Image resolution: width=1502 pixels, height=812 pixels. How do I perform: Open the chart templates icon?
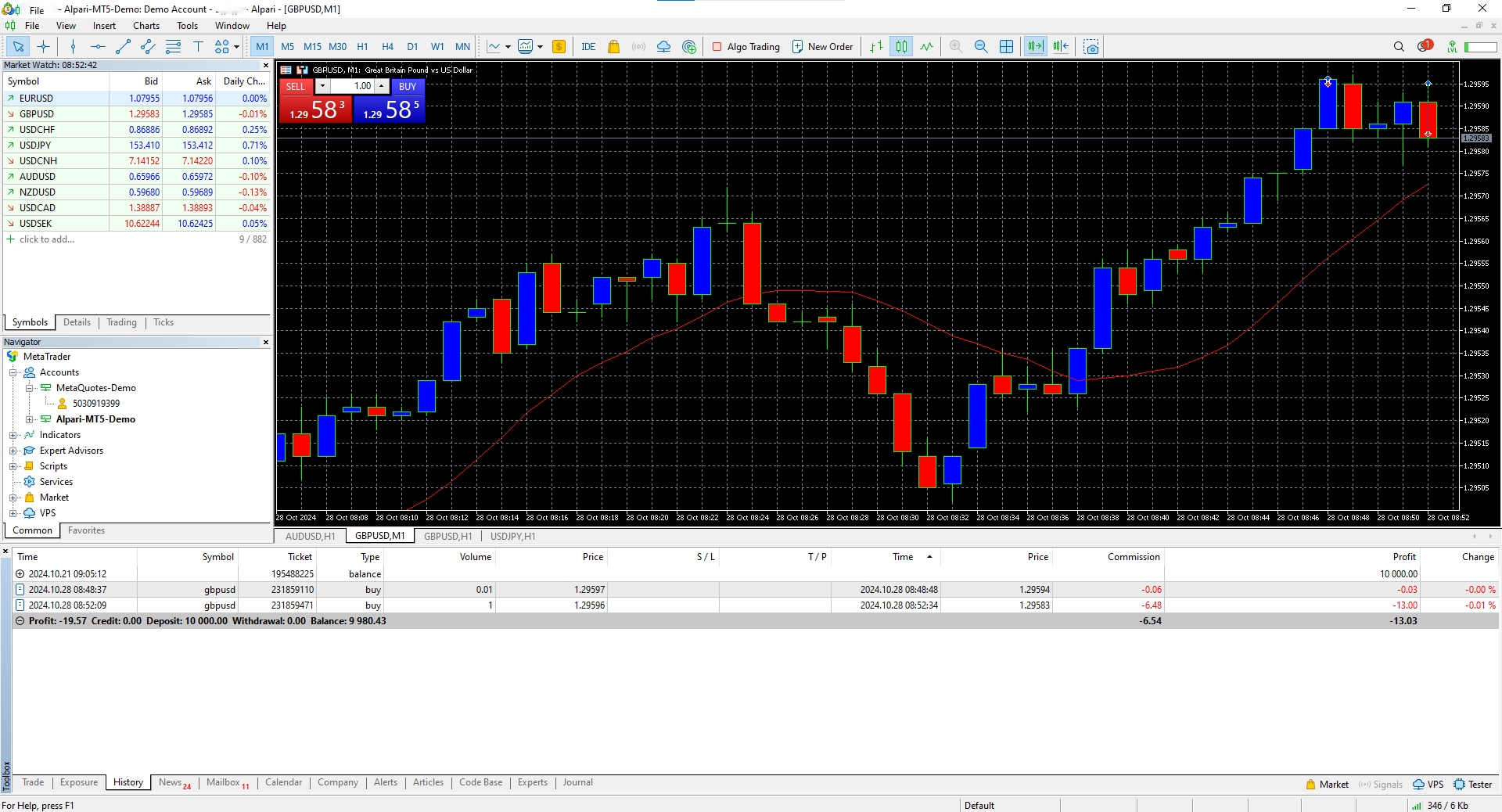(x=526, y=47)
